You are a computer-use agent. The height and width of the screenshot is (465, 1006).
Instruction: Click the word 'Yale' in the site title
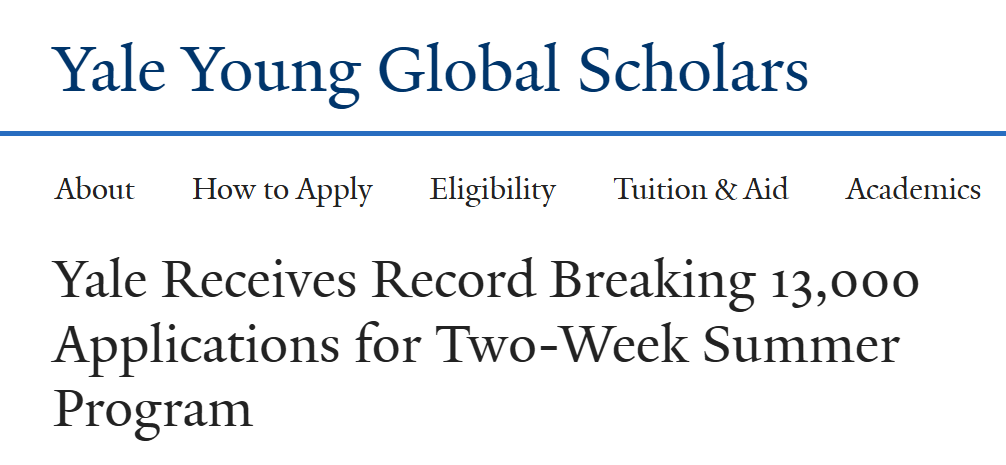pos(111,69)
